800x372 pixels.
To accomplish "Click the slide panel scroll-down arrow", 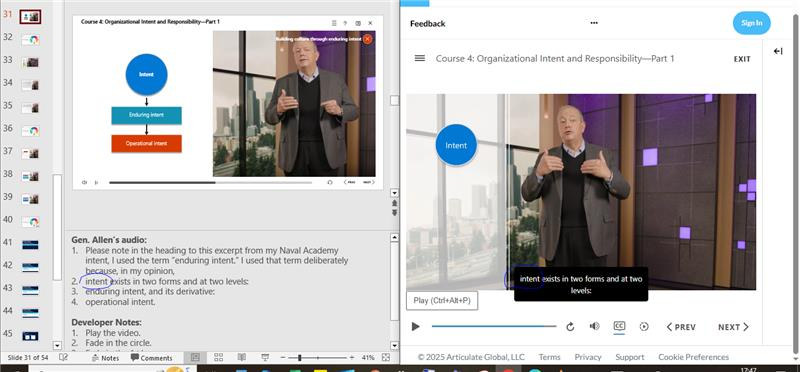I will coord(57,345).
